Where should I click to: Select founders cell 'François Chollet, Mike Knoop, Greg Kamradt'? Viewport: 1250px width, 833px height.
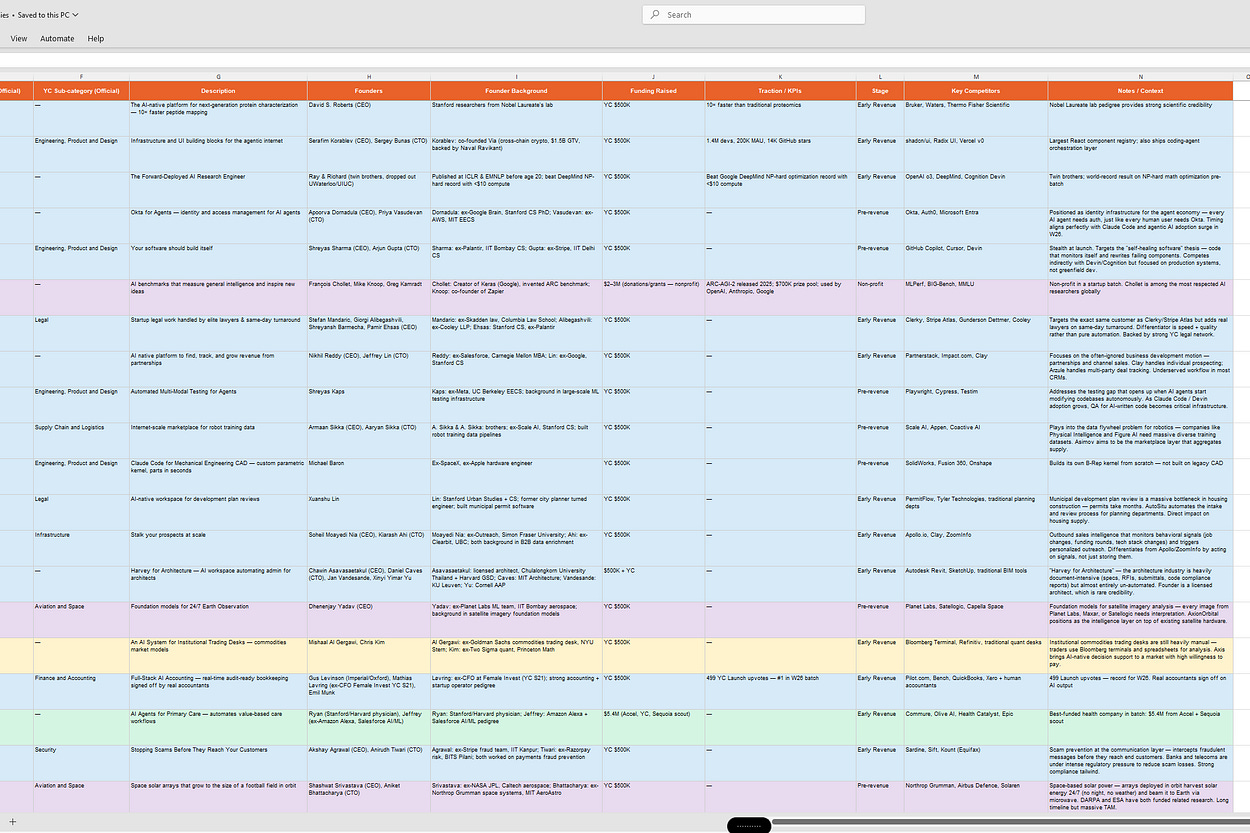point(369,298)
